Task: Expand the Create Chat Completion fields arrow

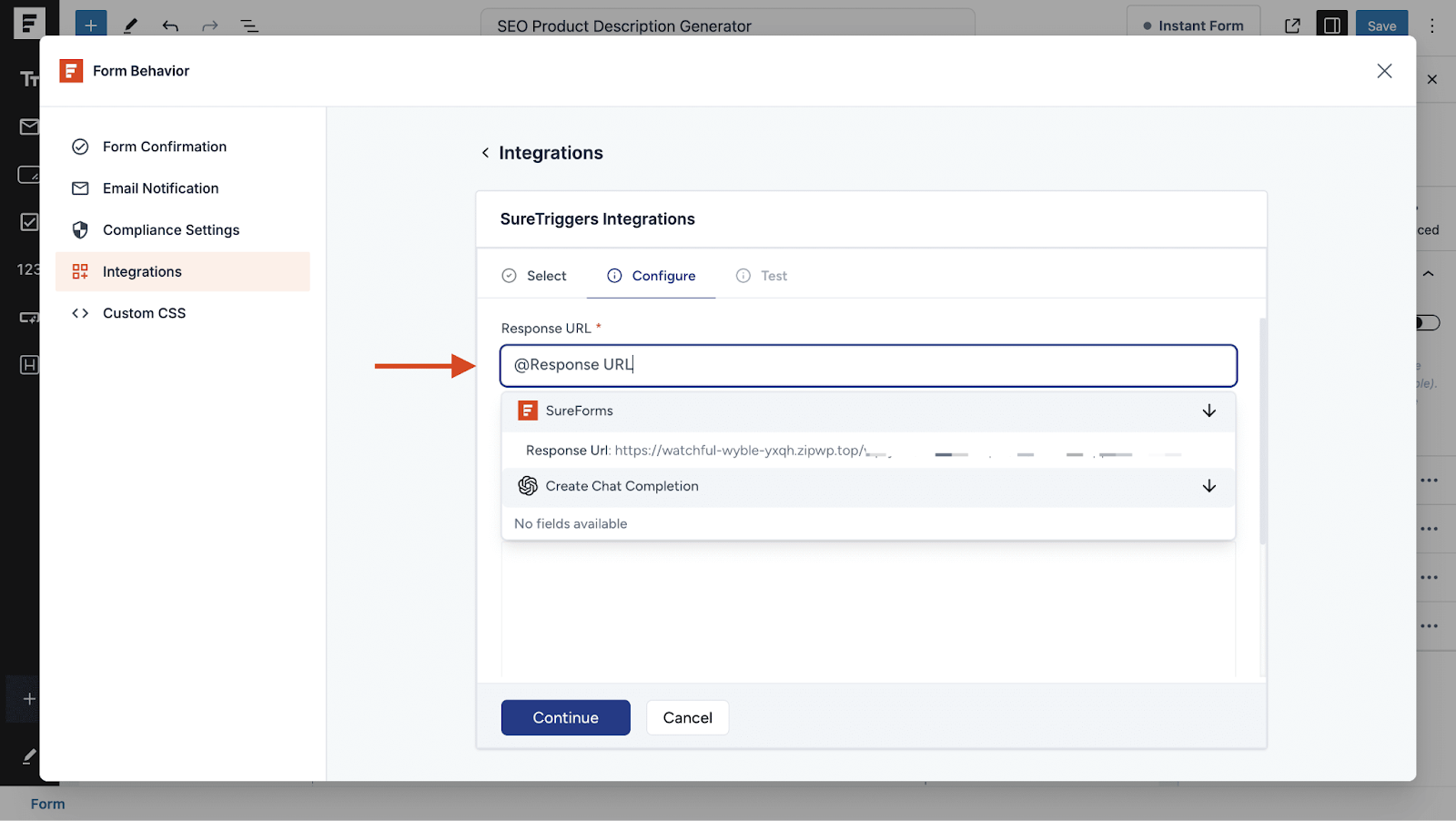Action: click(x=1208, y=486)
